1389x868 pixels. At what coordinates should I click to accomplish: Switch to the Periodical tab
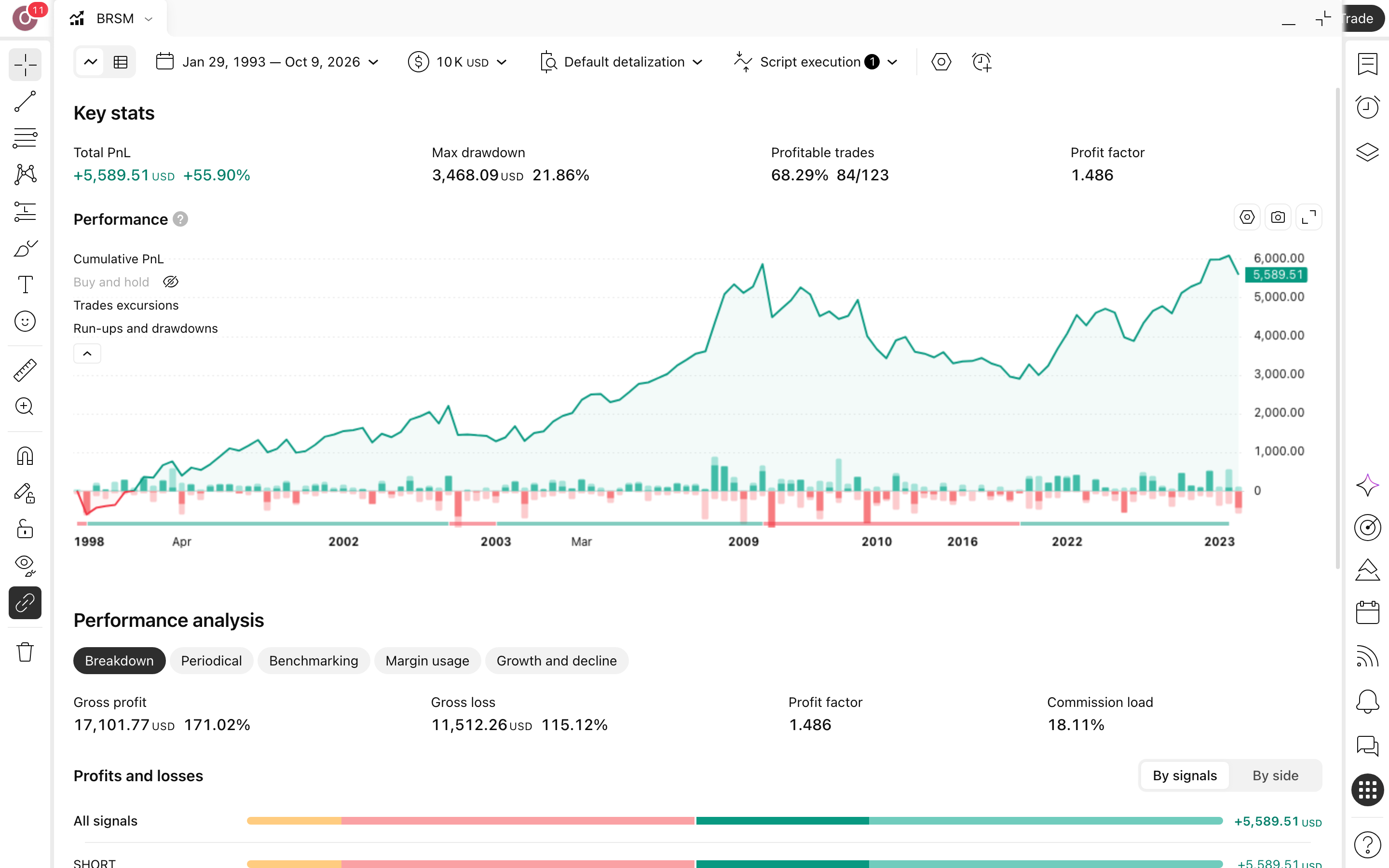[211, 661]
